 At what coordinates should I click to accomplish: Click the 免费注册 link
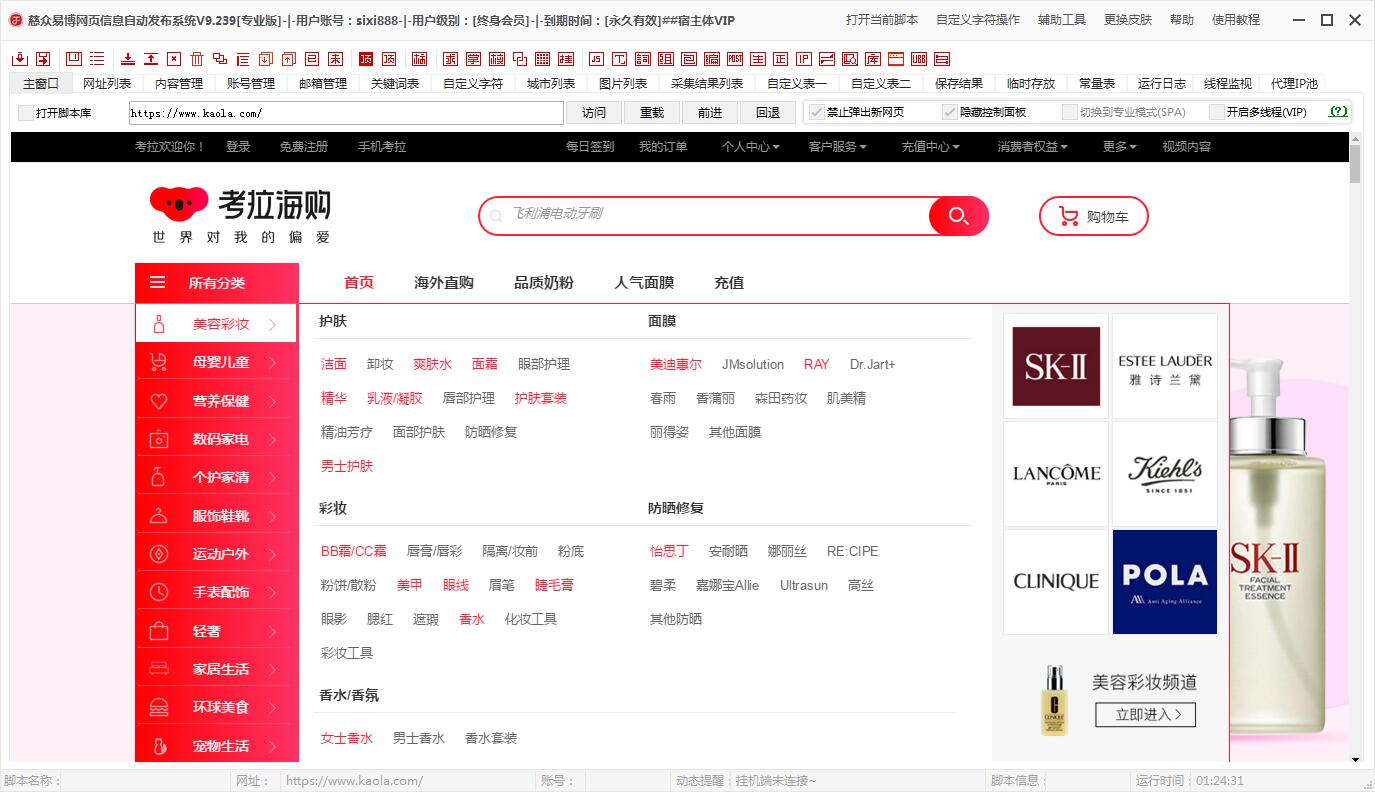click(304, 147)
